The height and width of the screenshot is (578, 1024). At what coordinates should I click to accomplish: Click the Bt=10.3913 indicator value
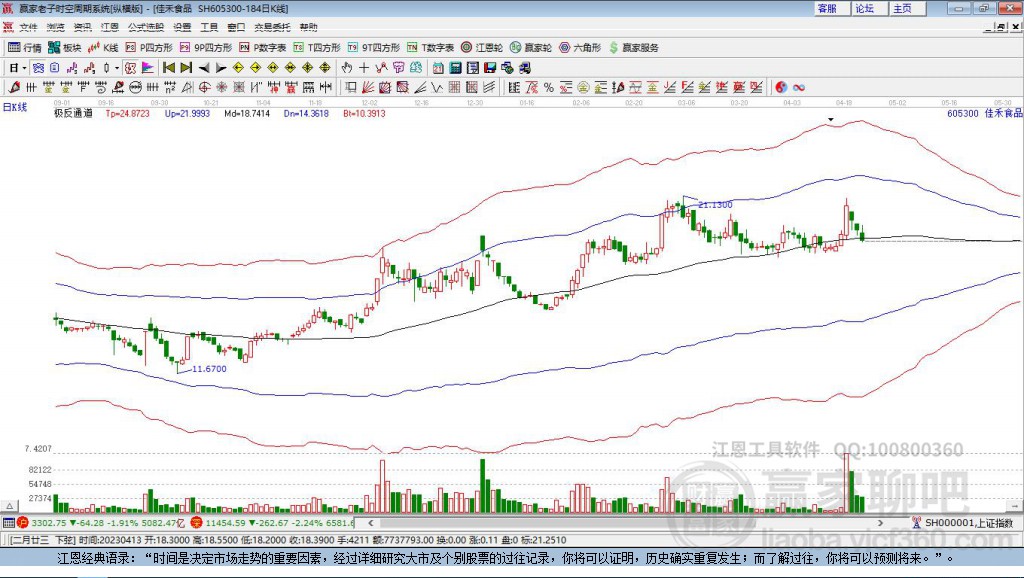coord(364,113)
